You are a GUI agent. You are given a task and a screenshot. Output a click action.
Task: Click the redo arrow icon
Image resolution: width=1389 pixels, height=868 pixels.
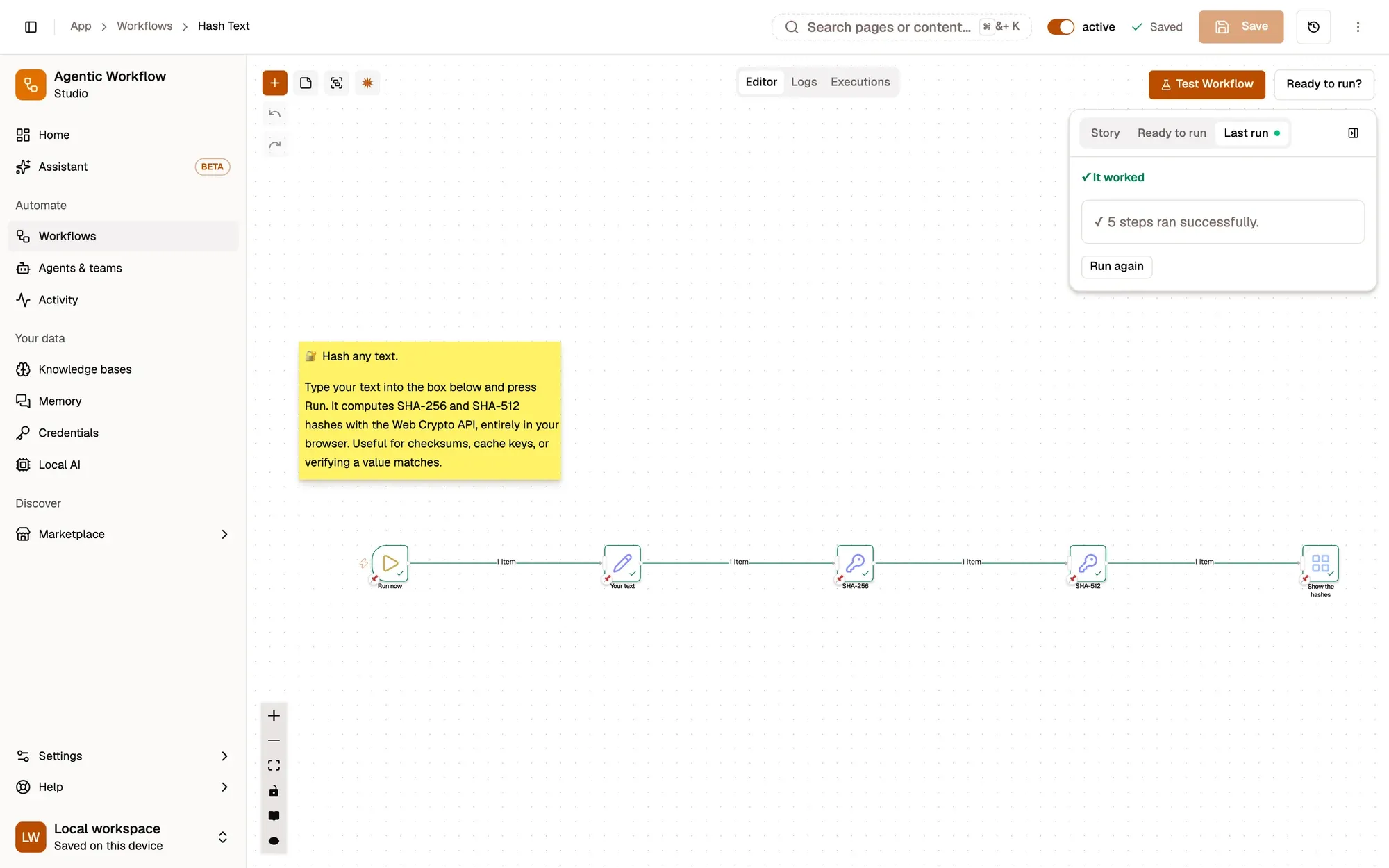click(275, 144)
